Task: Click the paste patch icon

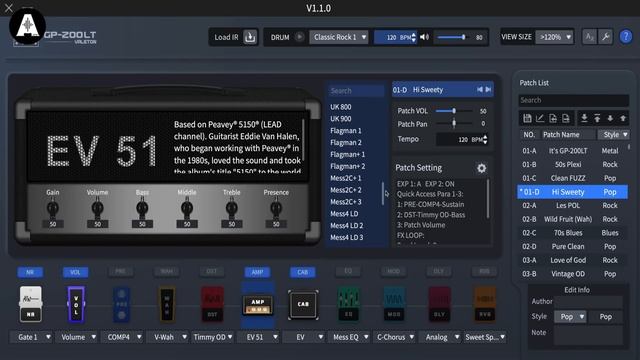Action: tap(565, 118)
